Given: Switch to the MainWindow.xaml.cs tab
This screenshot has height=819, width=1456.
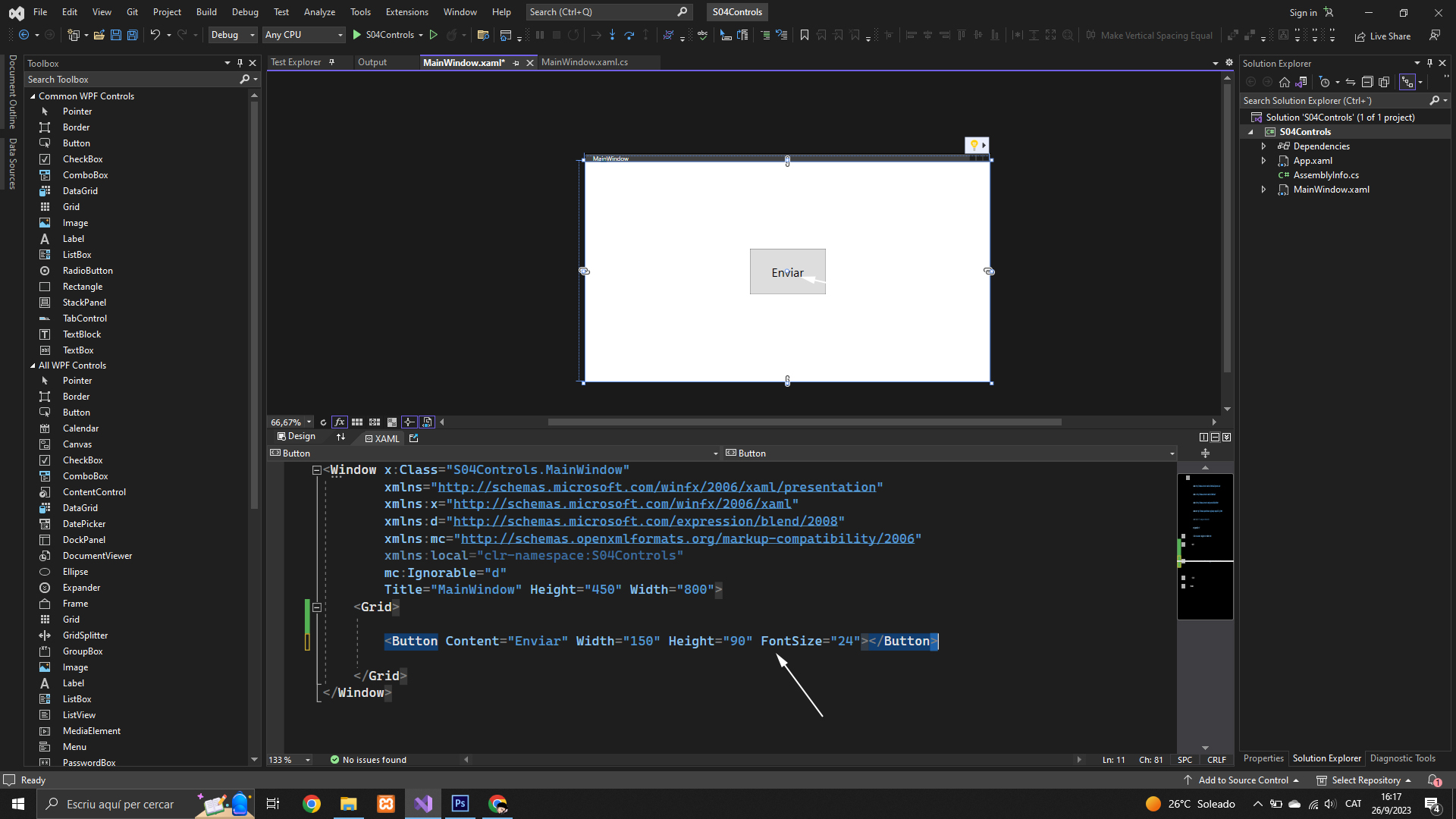Looking at the screenshot, I should coord(585,62).
